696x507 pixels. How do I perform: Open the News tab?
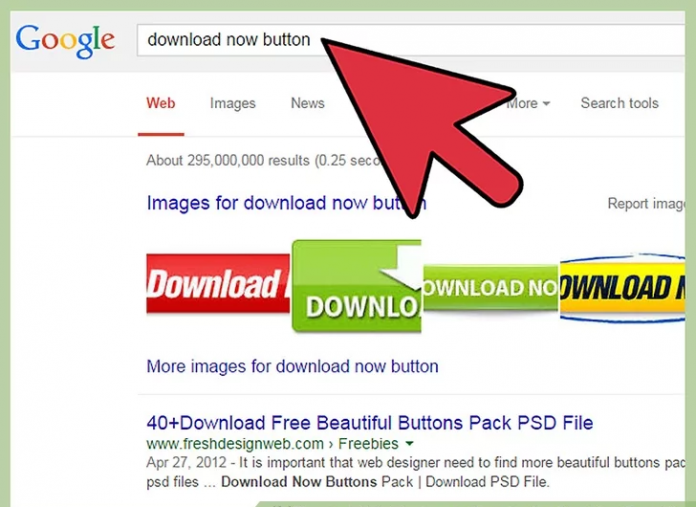(x=307, y=103)
